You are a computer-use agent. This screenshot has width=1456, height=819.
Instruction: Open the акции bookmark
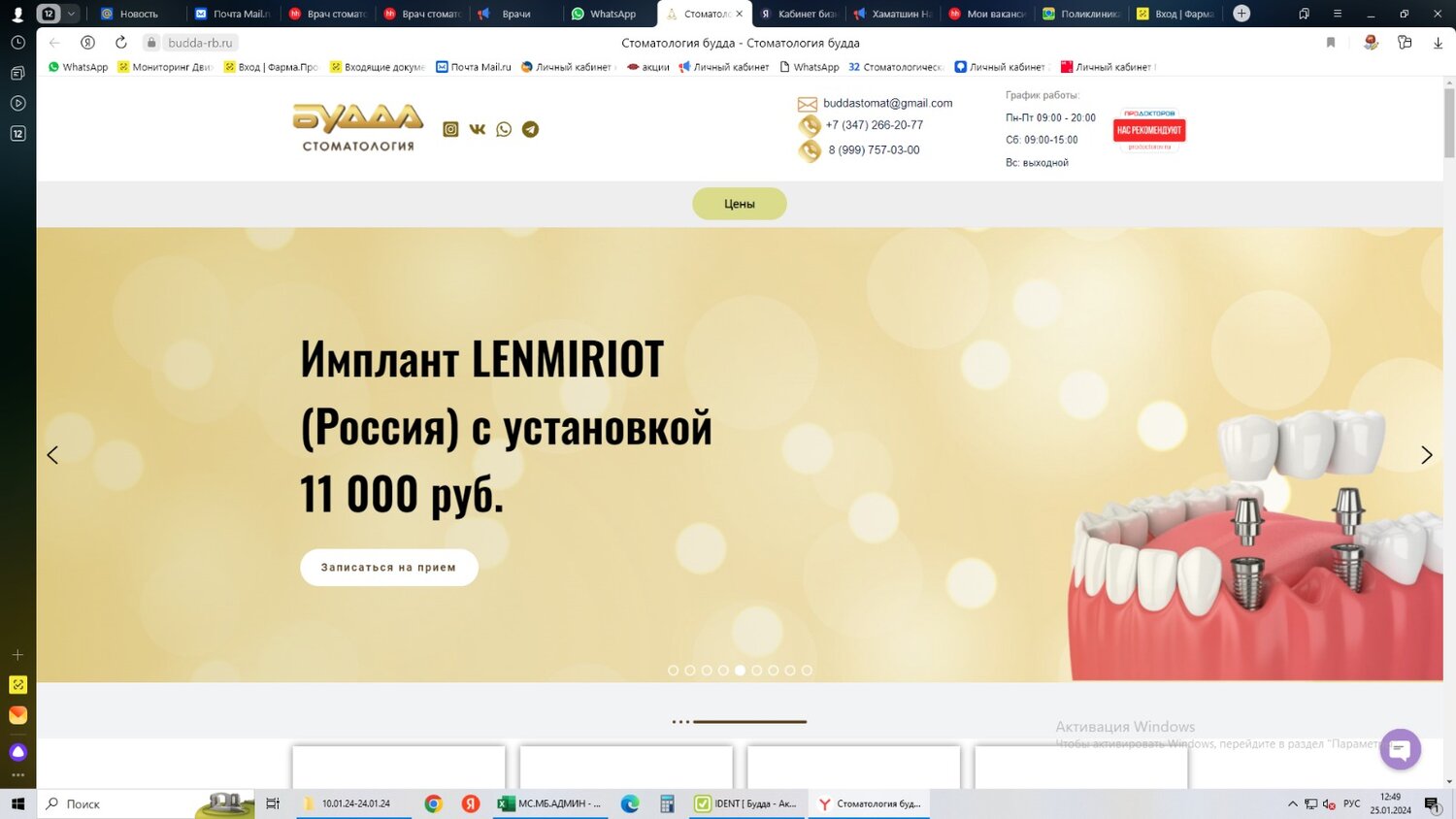coord(648,67)
